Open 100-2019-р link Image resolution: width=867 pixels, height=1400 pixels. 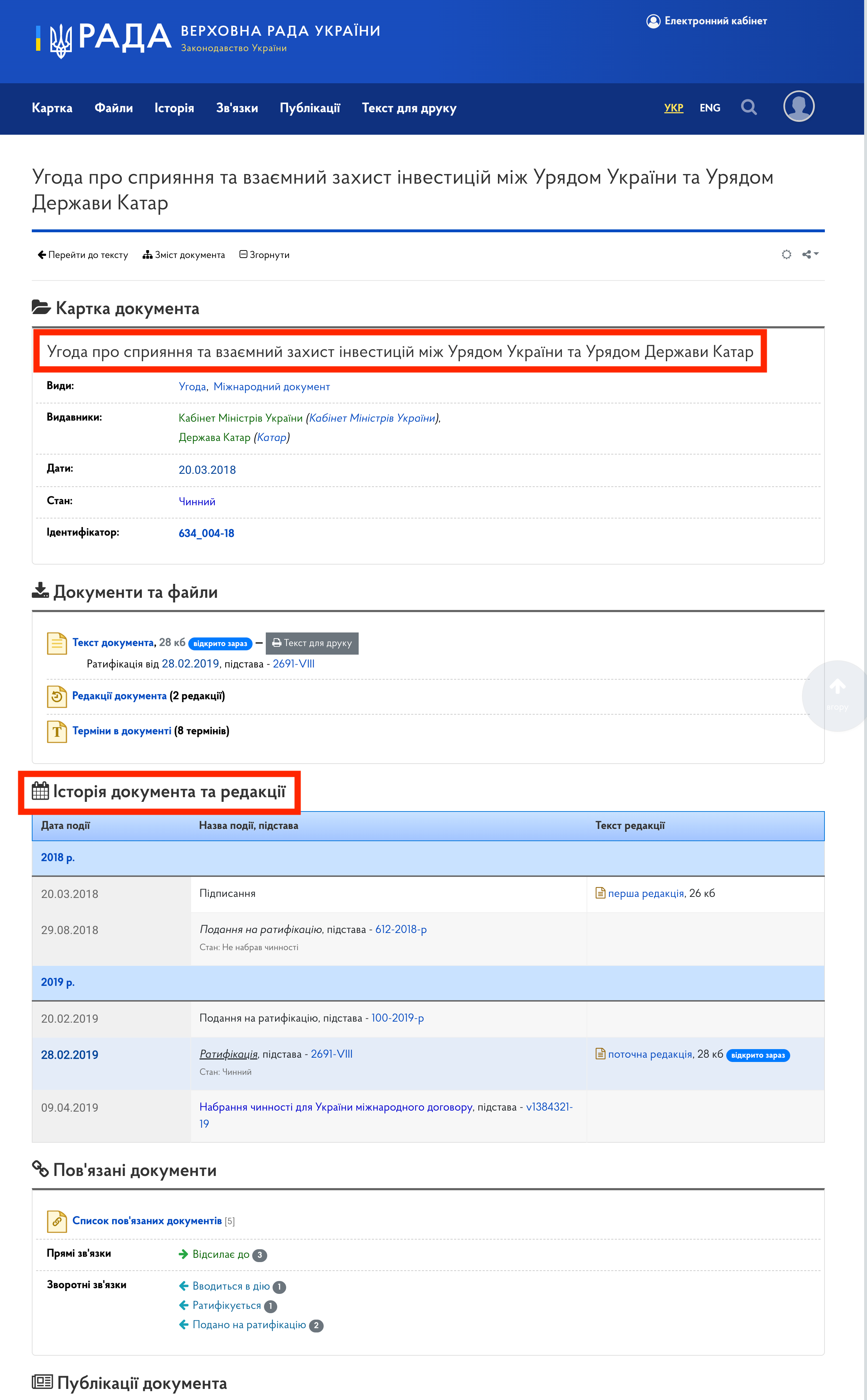pos(397,1018)
